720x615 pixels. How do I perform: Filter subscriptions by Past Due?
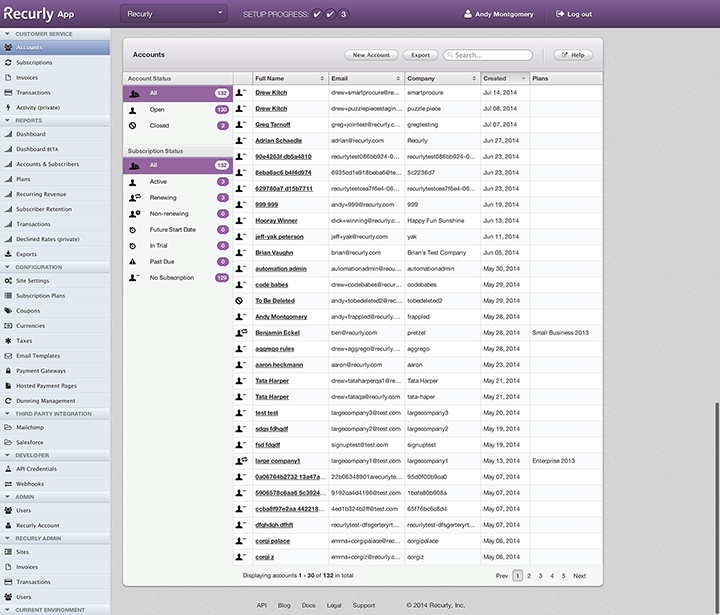163,261
